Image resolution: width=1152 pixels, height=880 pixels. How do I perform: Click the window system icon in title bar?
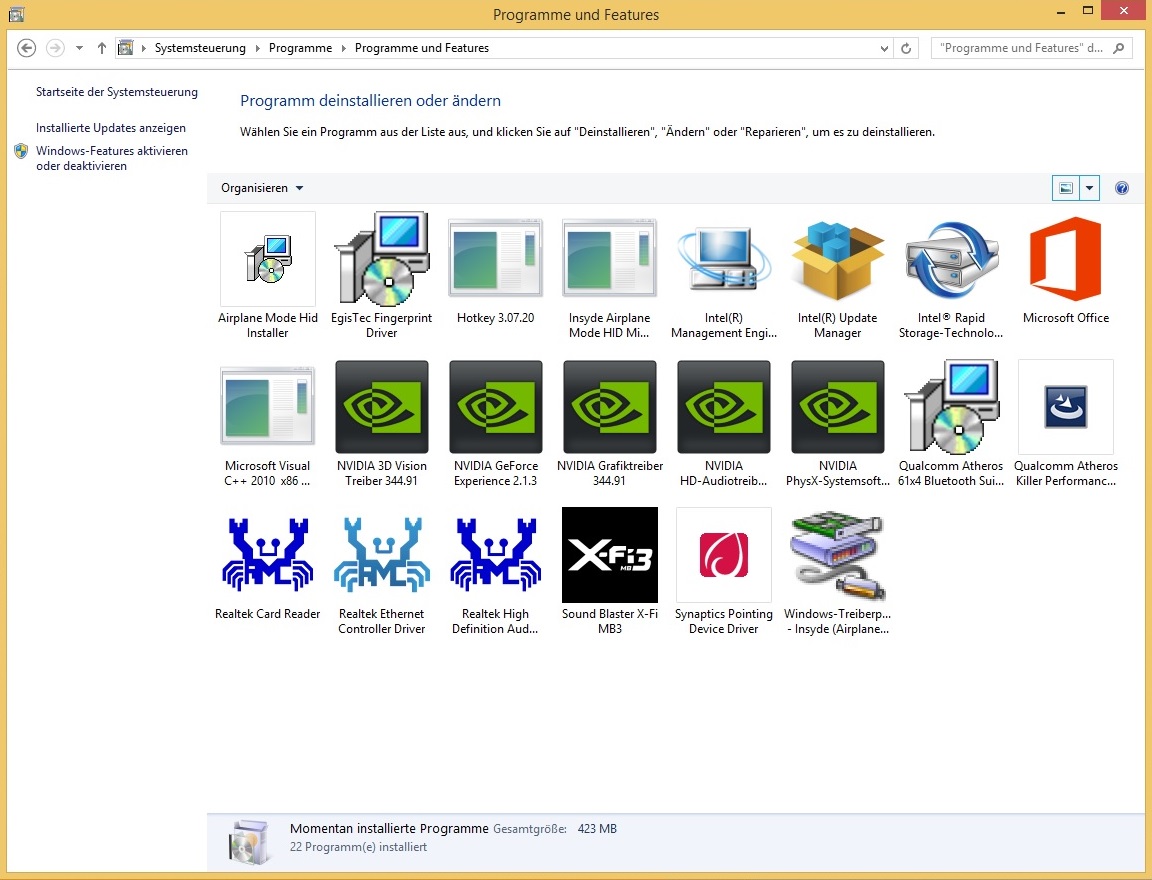click(16, 14)
